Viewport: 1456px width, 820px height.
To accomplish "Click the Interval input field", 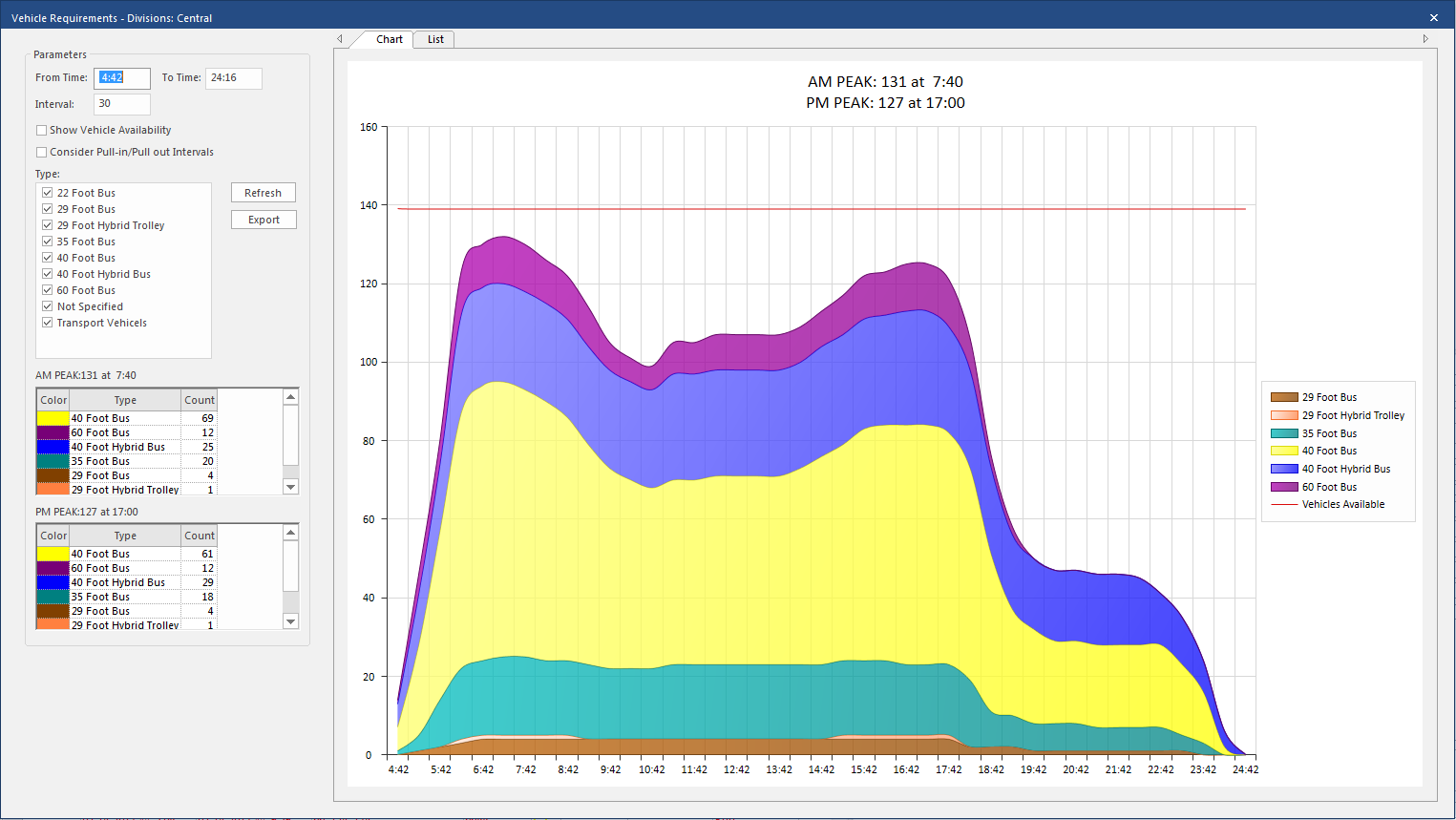I will [121, 104].
